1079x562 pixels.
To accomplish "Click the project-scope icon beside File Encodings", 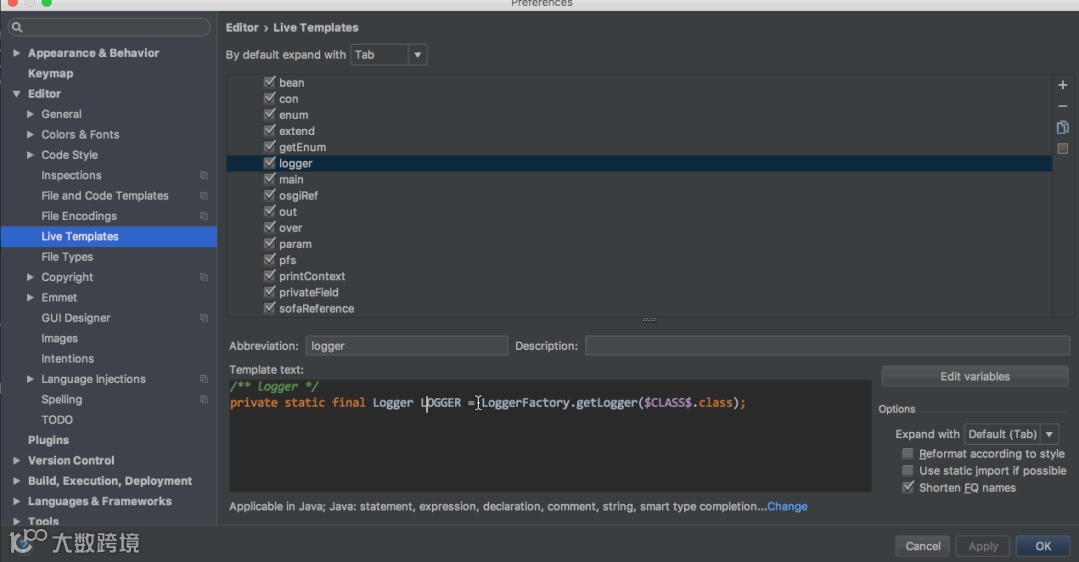I will (204, 216).
